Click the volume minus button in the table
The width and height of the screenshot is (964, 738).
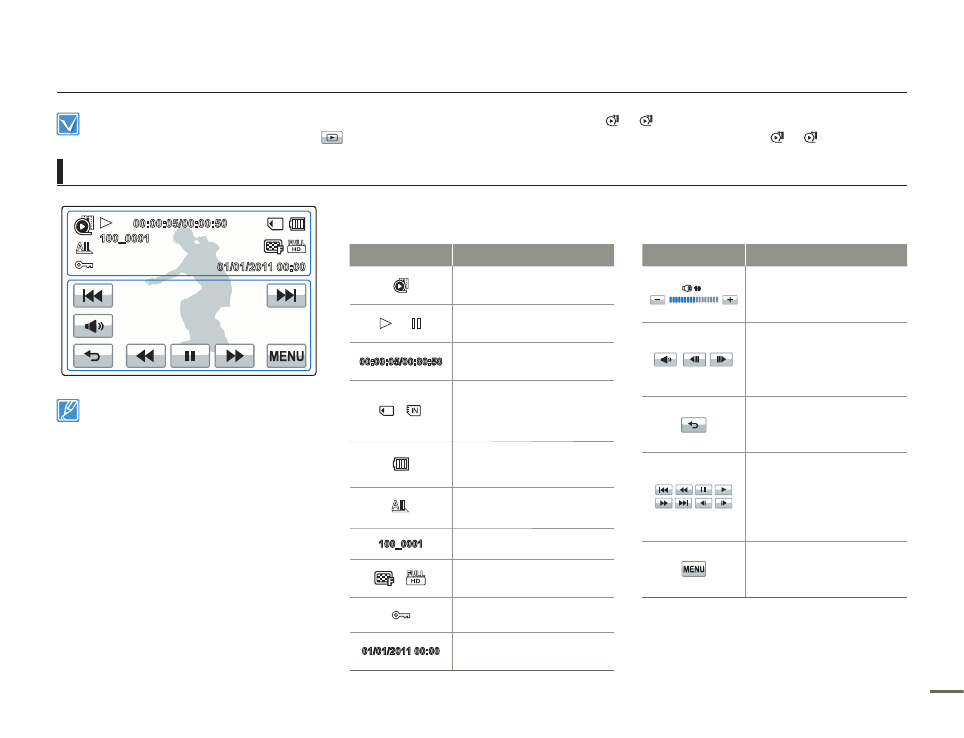[x=657, y=300]
